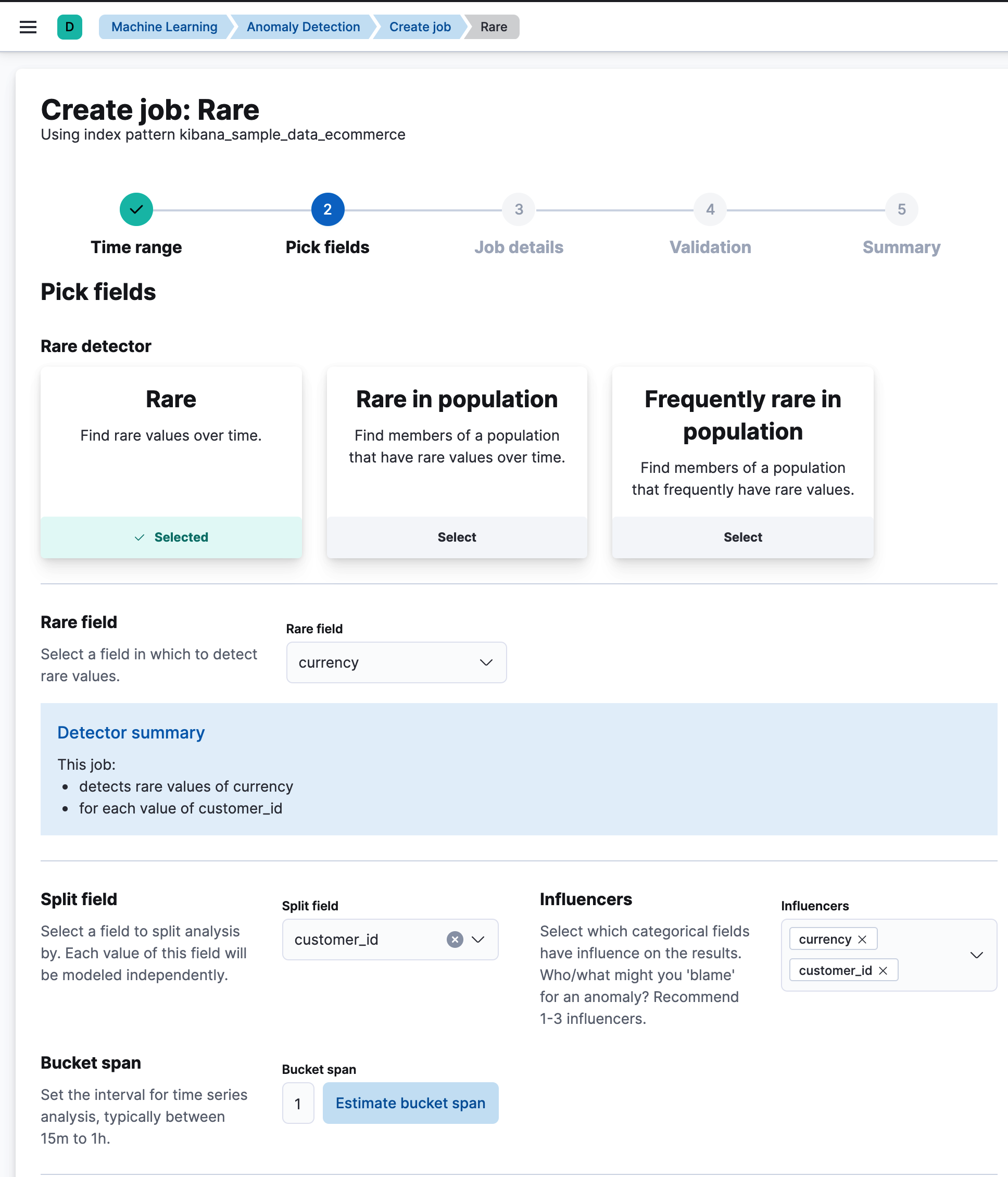The width and height of the screenshot is (1008, 1177).
Task: Click the step 5 Summary circle
Action: click(901, 209)
